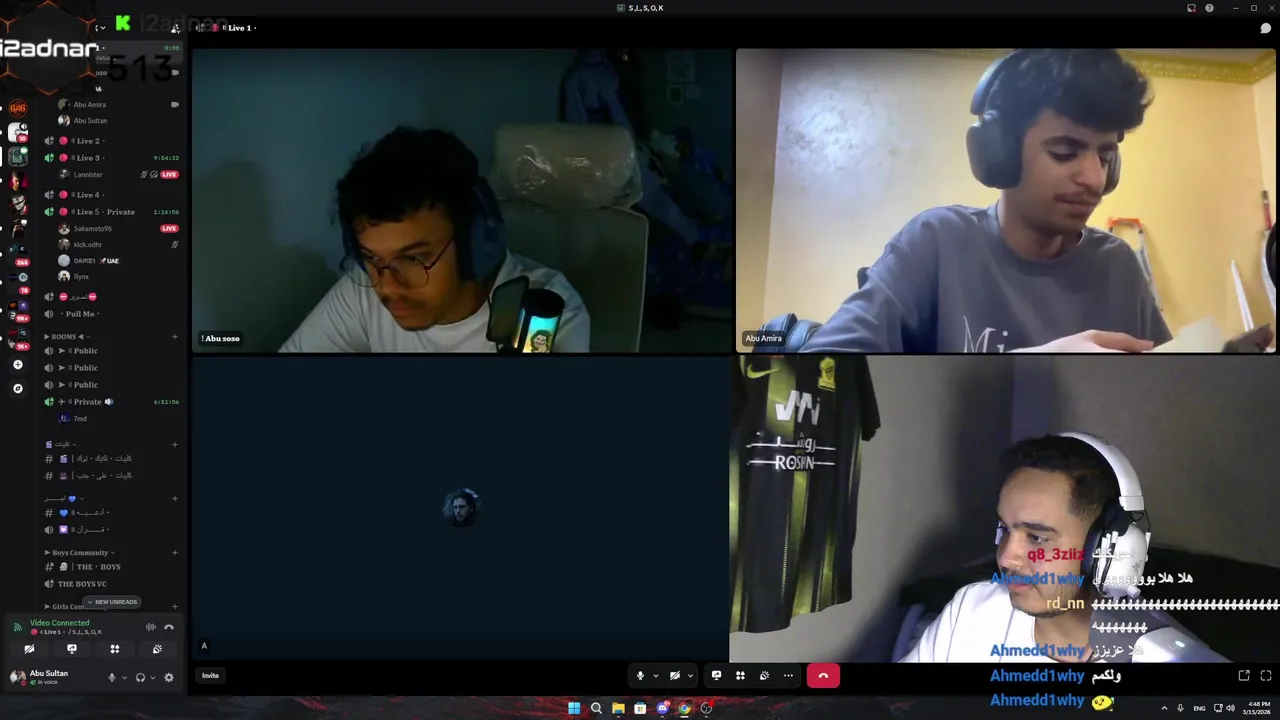Mute mic in Abu Sultan user panel
Image resolution: width=1280 pixels, height=720 pixels.
coord(112,677)
